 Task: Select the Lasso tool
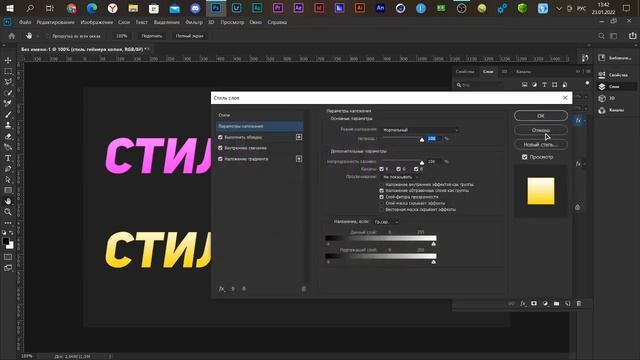(8, 82)
